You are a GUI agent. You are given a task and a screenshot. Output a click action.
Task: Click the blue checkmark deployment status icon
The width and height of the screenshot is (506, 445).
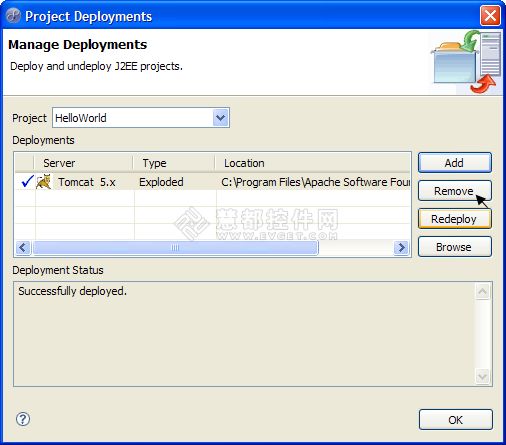click(x=27, y=181)
